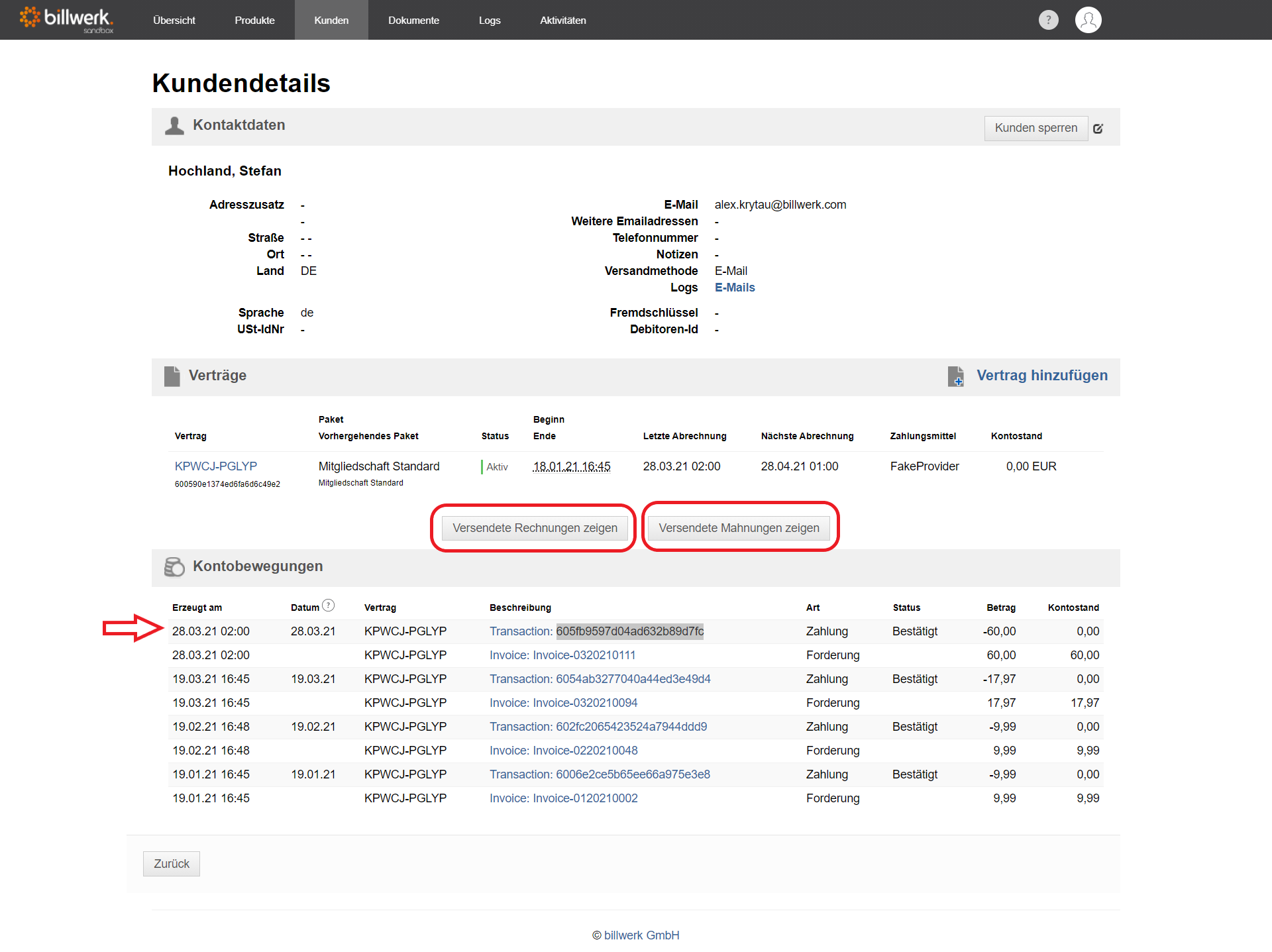
Task: Click the Betrag -17,97 cell
Action: click(999, 679)
